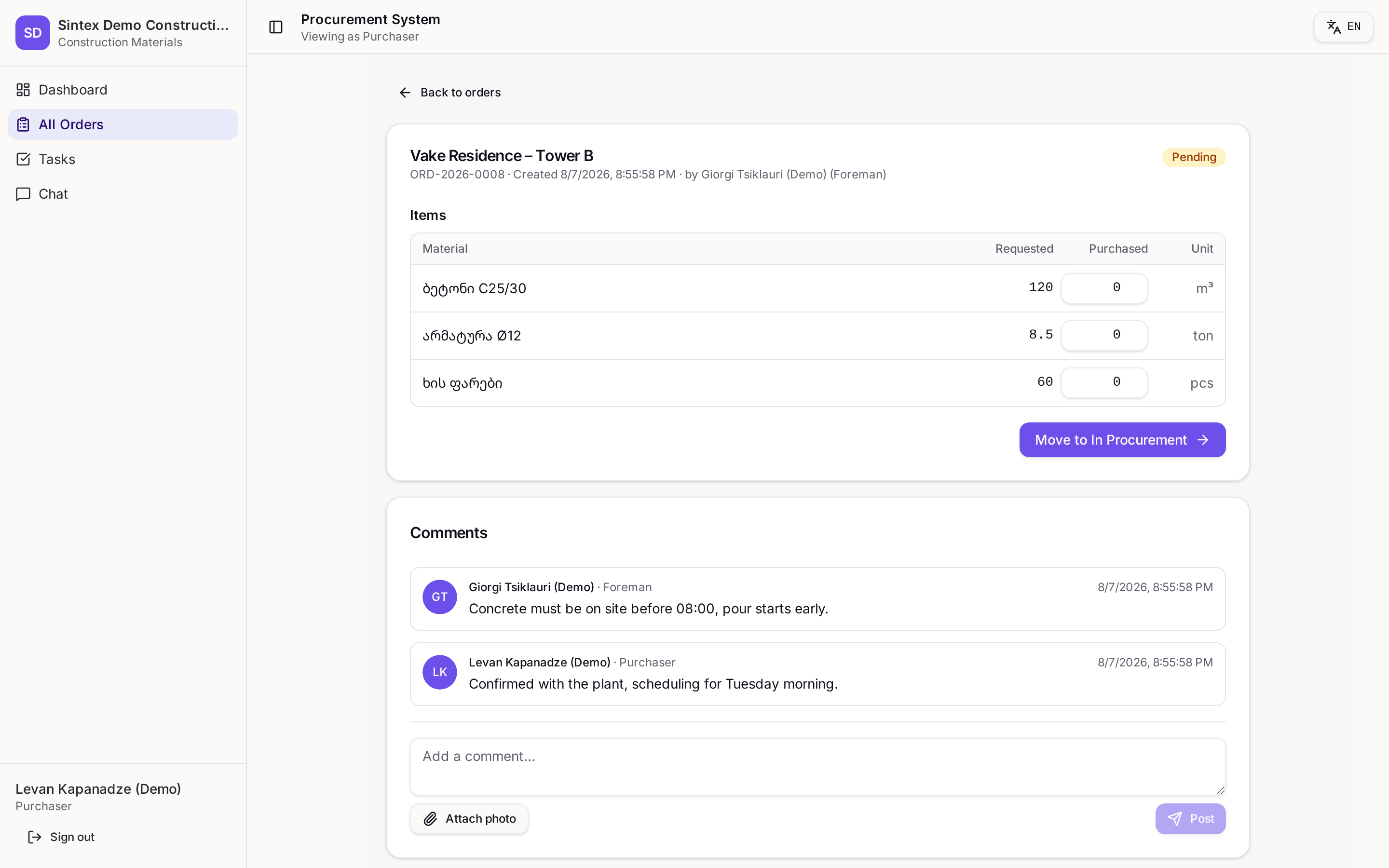Post the comment
Image resolution: width=1389 pixels, height=868 pixels.
pos(1190,819)
